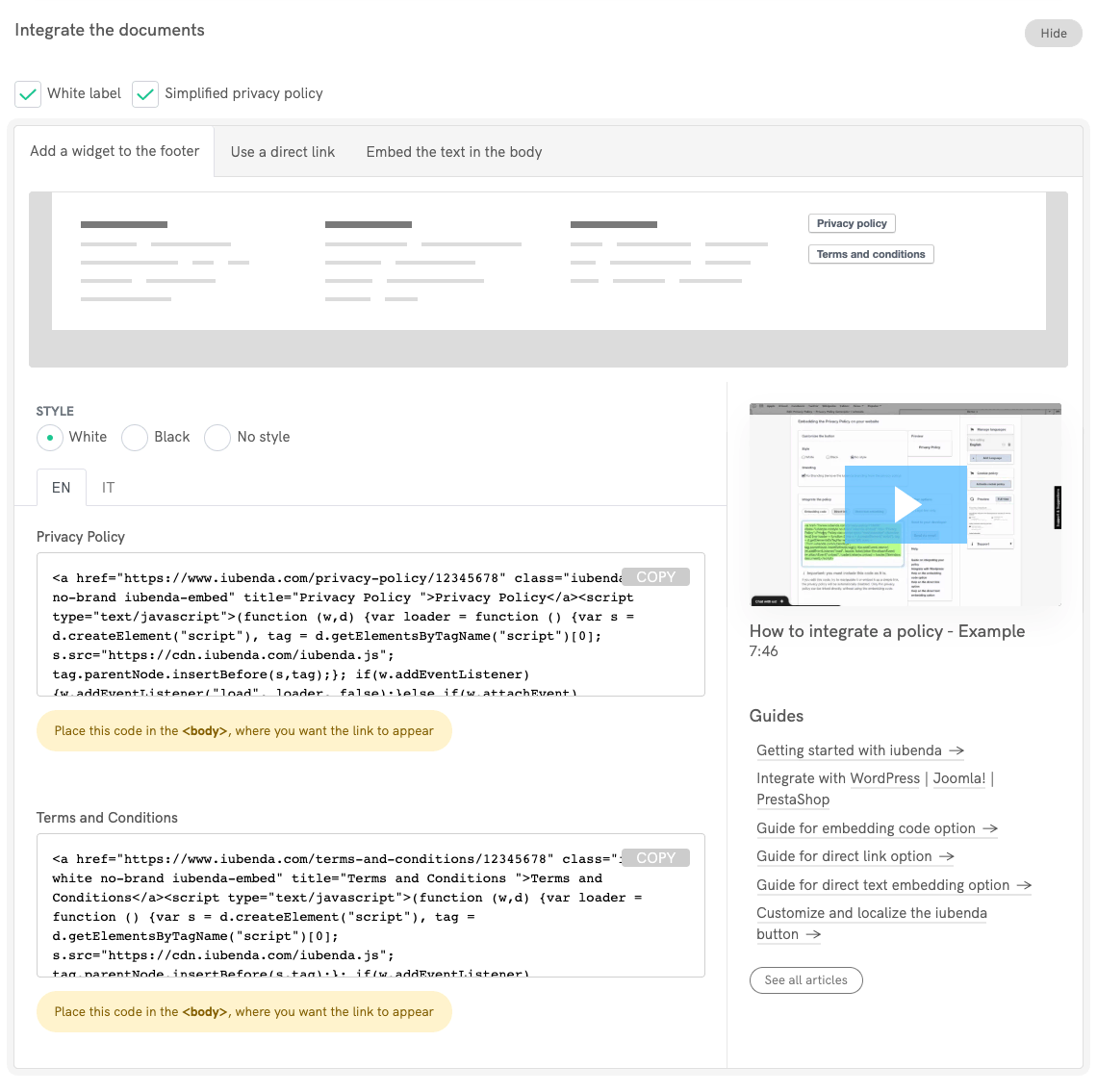This screenshot has height=1092, width=1097.
Task: Select the White style option
Action: point(49,437)
